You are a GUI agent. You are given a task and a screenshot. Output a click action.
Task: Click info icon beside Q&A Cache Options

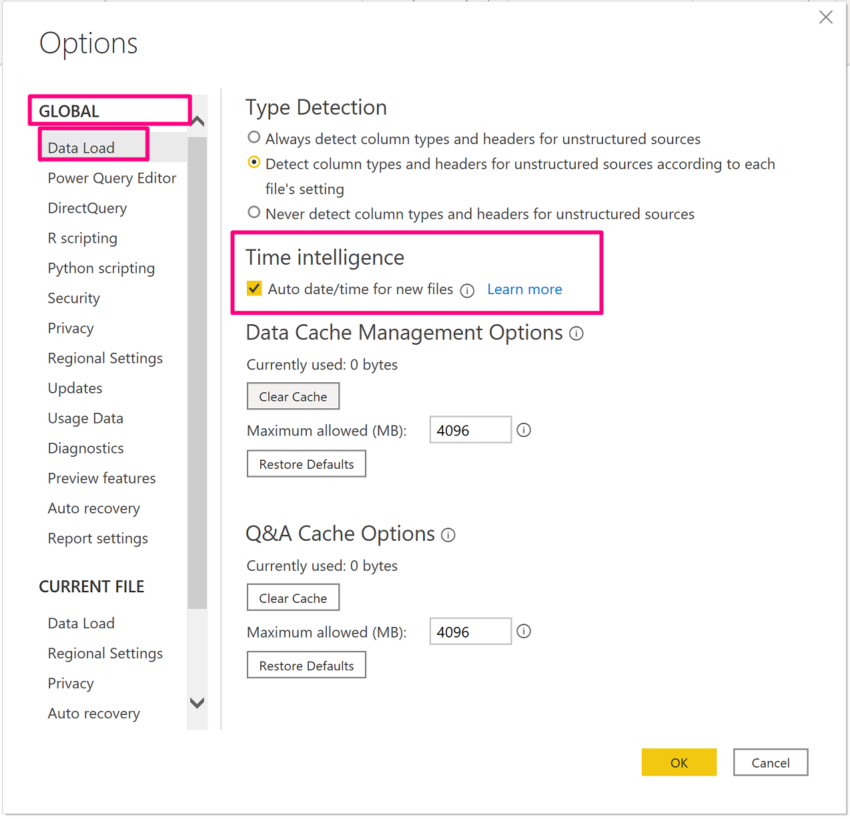[x=448, y=535]
